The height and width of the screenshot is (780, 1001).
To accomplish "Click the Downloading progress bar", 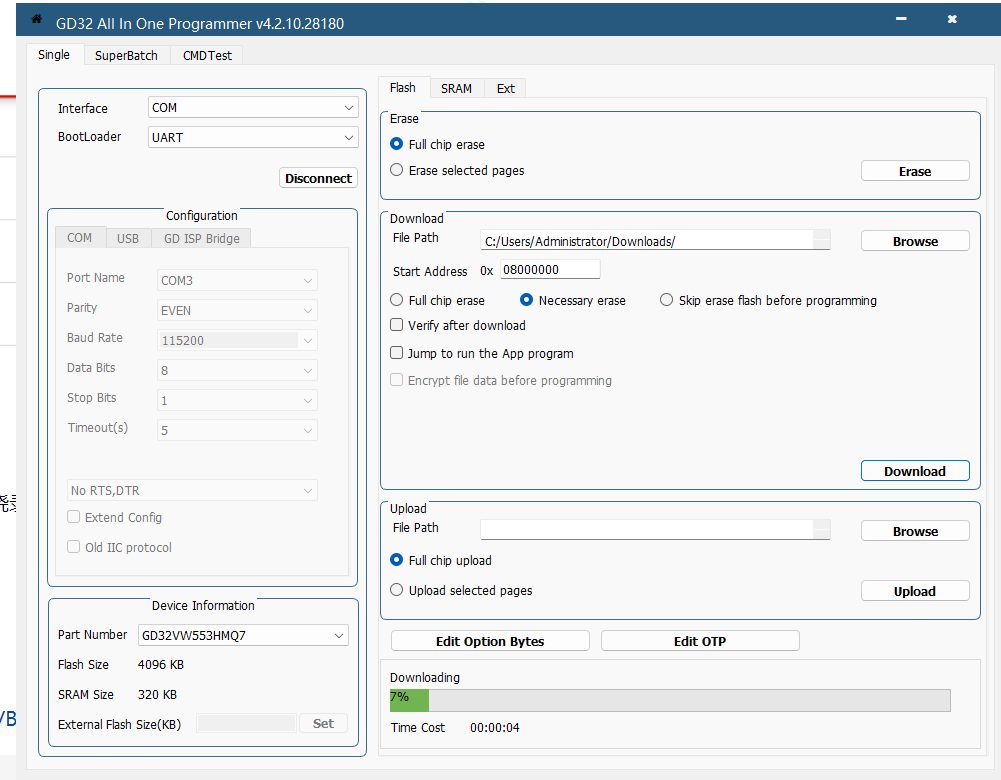I will 670,699.
